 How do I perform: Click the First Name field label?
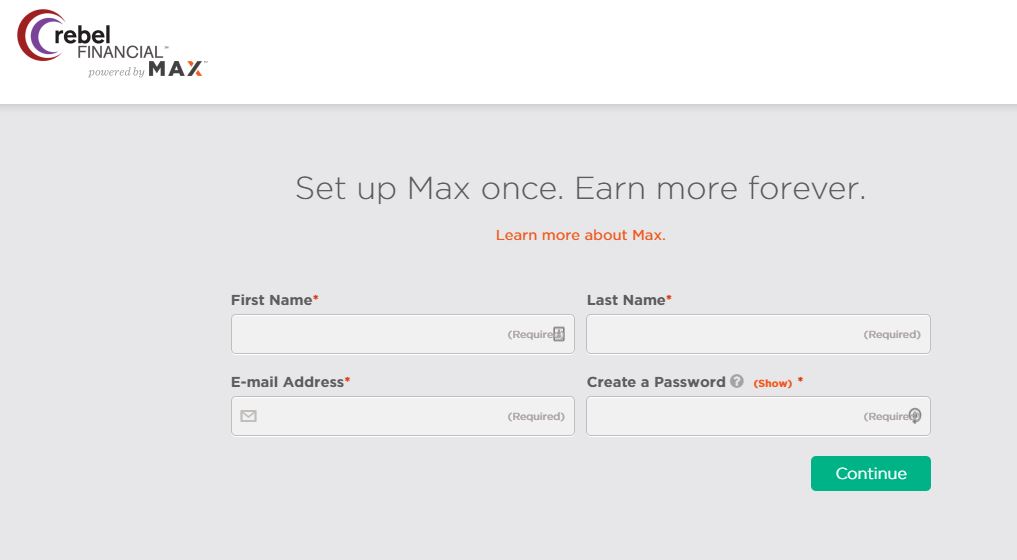(x=272, y=300)
